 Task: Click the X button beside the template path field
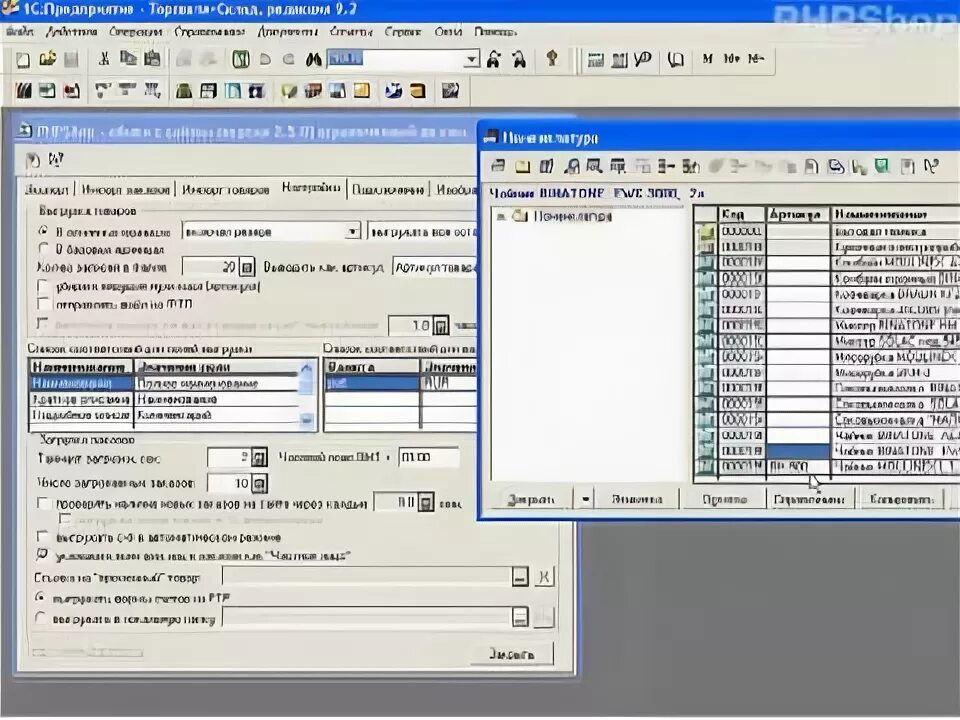coord(544,576)
